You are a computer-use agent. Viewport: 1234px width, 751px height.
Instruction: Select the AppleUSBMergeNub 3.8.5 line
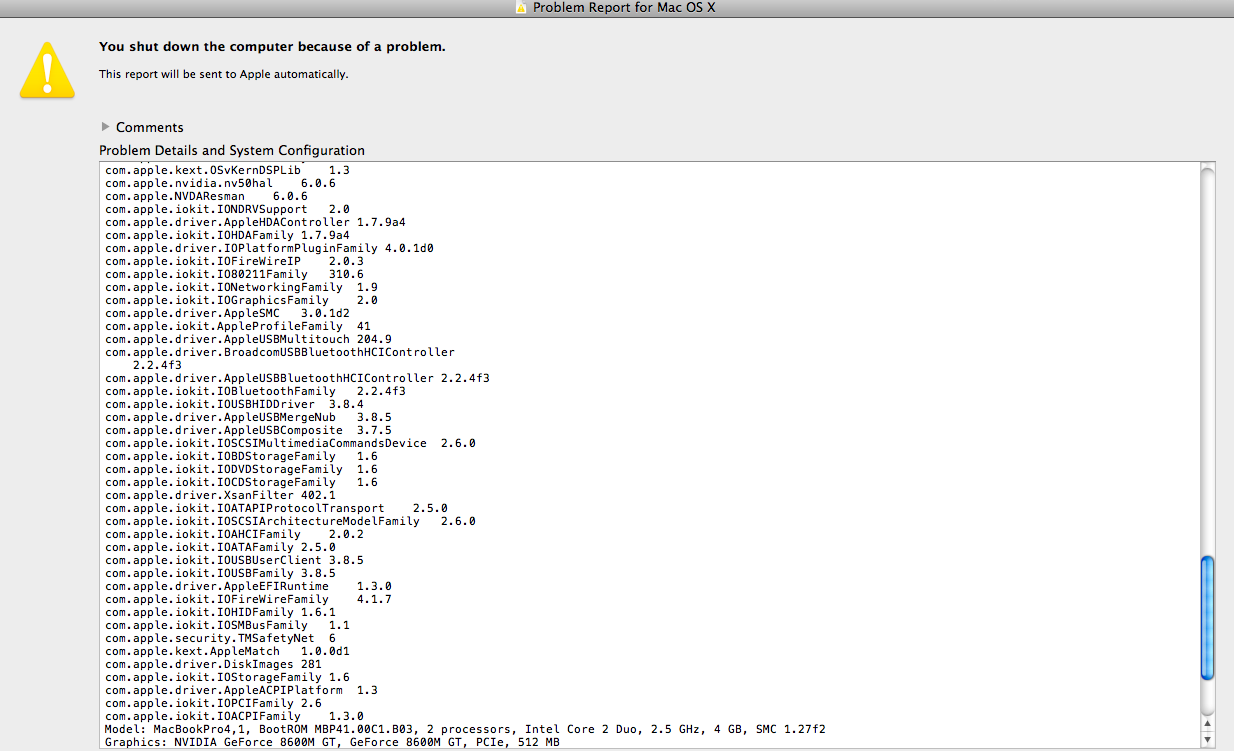click(248, 417)
